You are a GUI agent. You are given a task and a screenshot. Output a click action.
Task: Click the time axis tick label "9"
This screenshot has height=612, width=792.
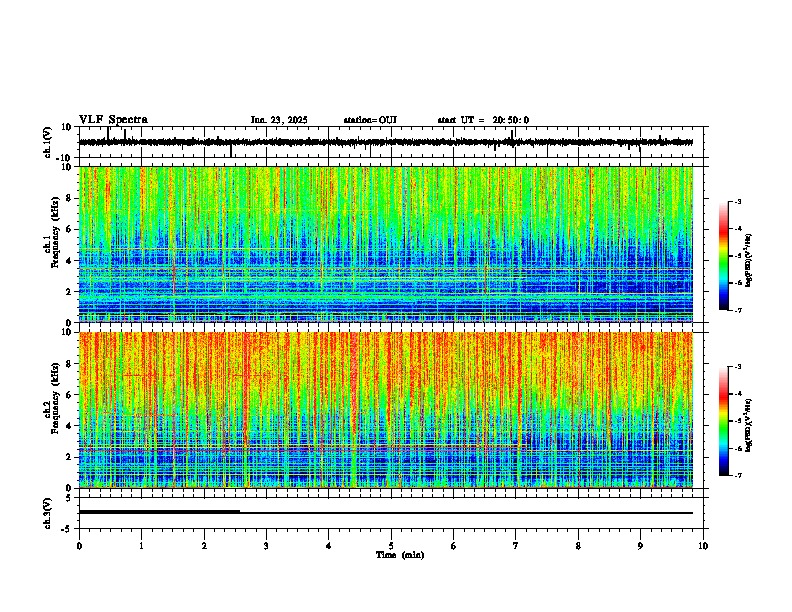coord(640,546)
